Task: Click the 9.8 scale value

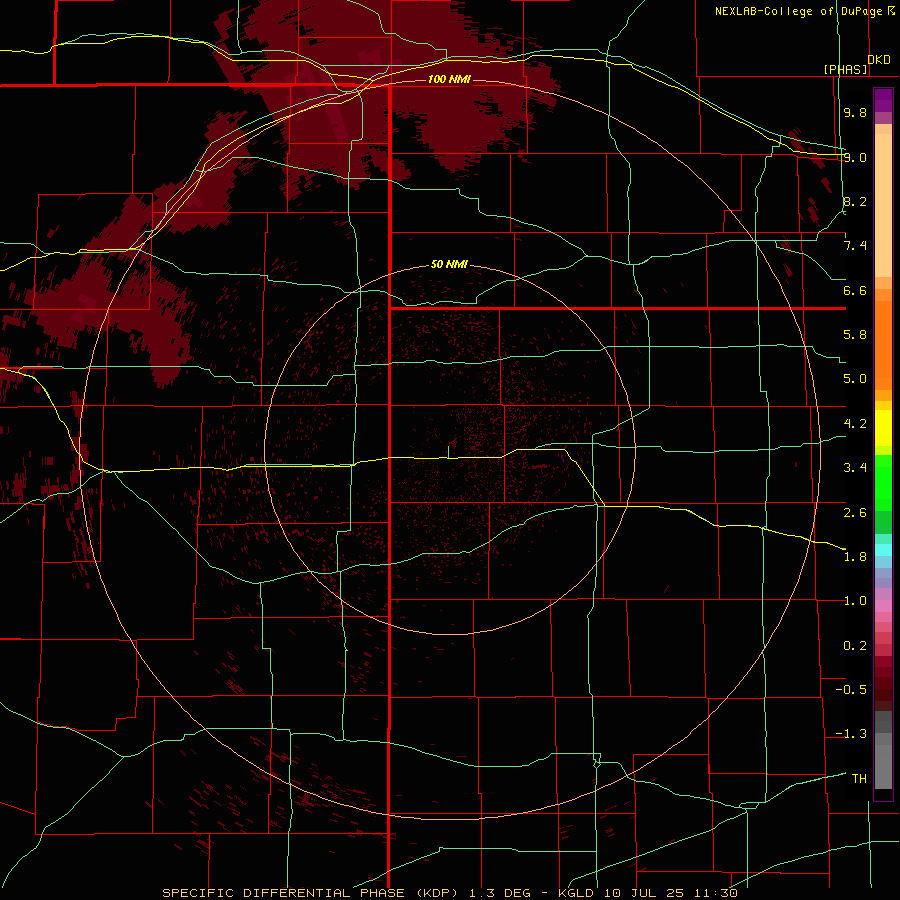Action: coord(855,112)
